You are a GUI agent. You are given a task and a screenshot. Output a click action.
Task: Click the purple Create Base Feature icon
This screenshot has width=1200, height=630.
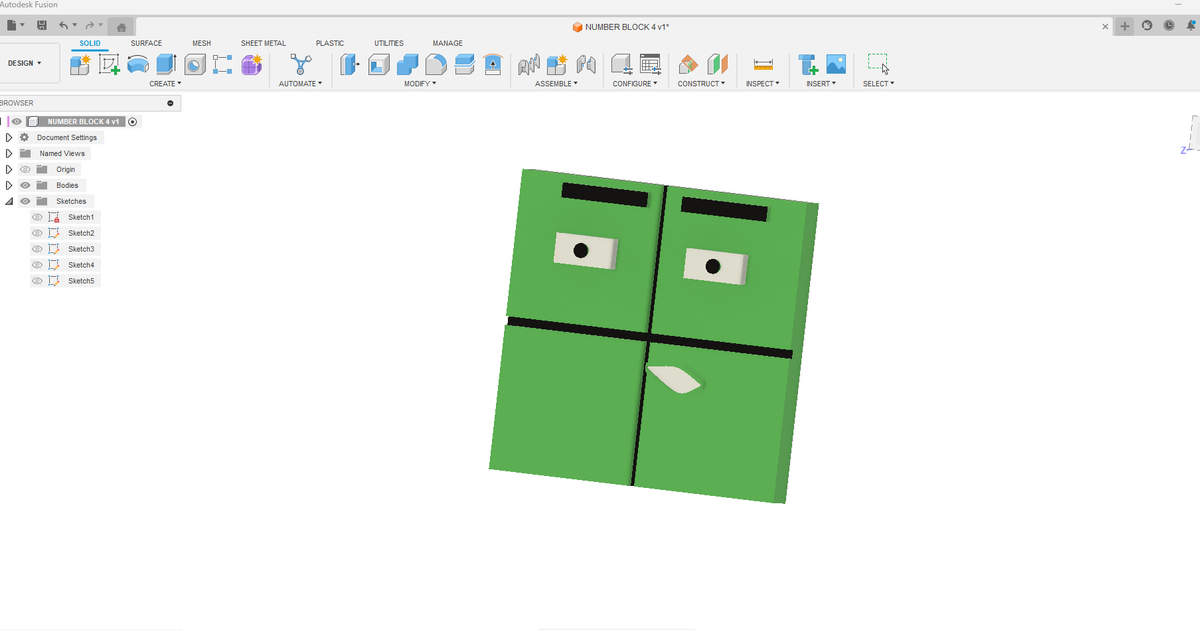click(251, 65)
